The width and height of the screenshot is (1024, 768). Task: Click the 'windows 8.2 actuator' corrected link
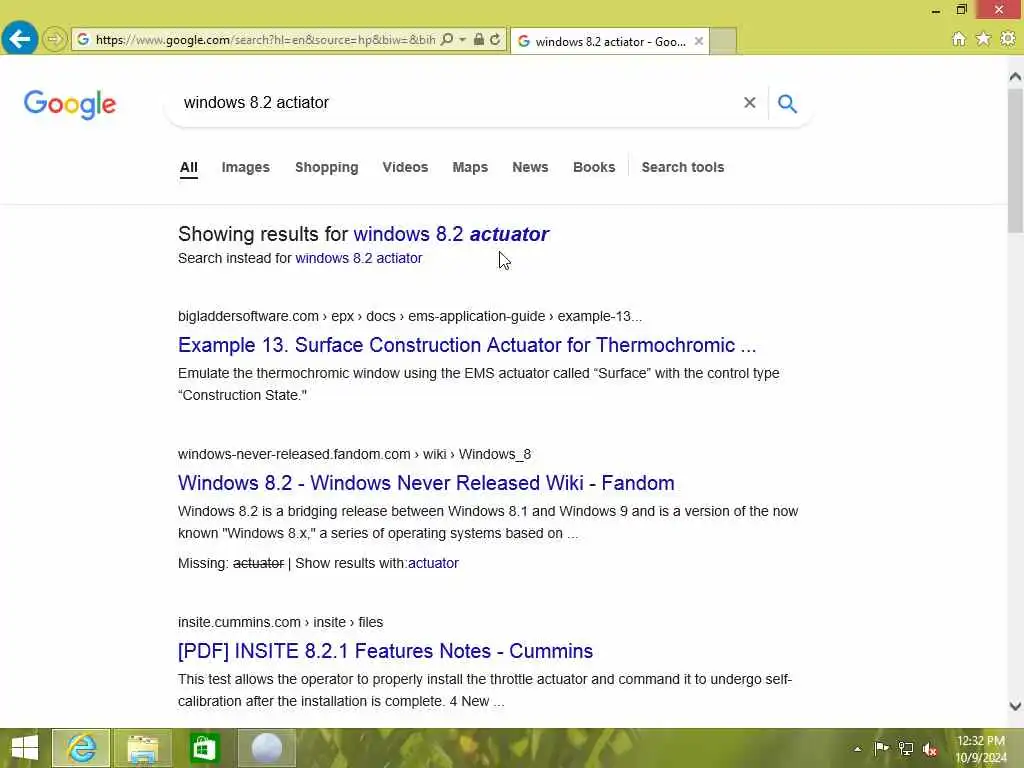pyautogui.click(x=451, y=234)
